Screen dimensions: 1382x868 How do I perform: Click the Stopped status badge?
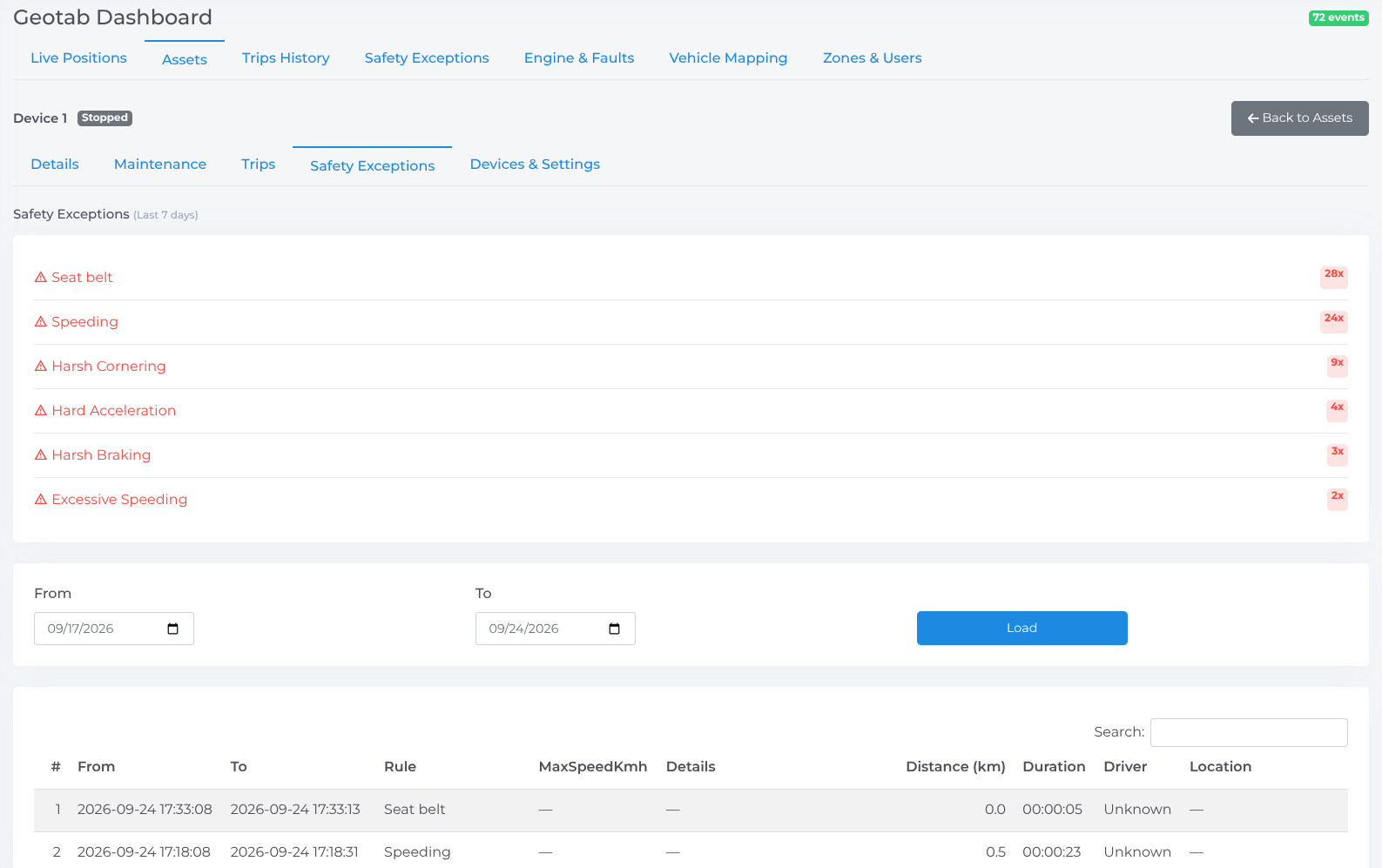[104, 118]
